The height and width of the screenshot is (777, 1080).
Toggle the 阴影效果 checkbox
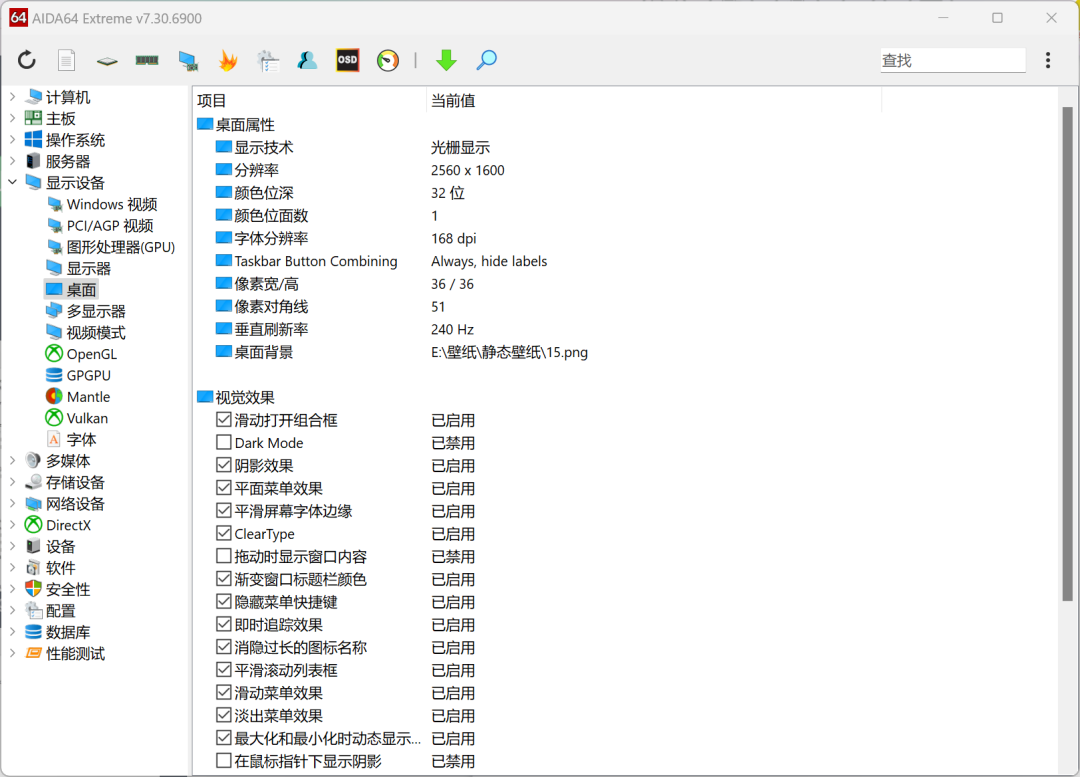[x=223, y=465]
